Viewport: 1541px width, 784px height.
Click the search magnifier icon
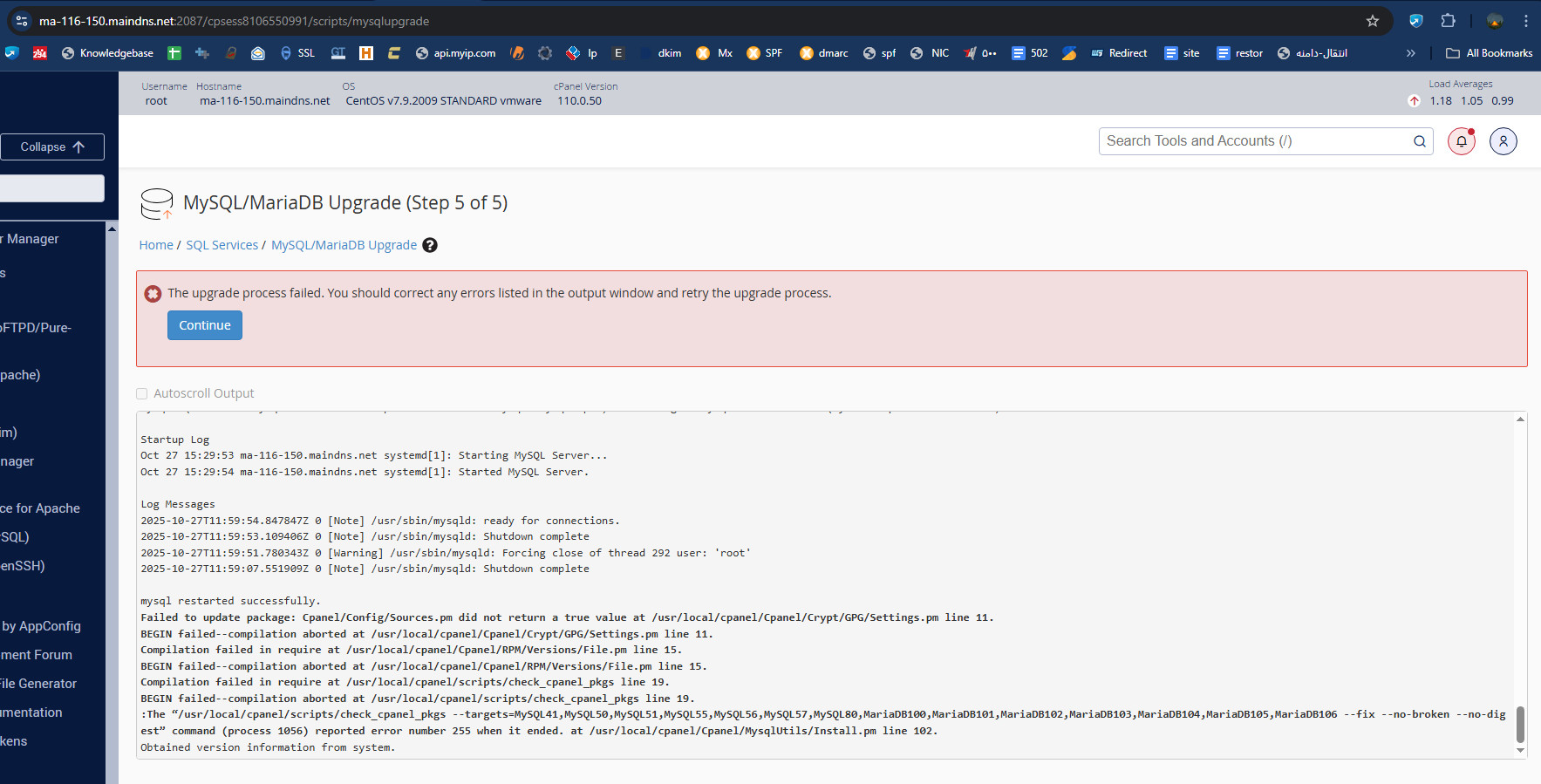point(1419,141)
